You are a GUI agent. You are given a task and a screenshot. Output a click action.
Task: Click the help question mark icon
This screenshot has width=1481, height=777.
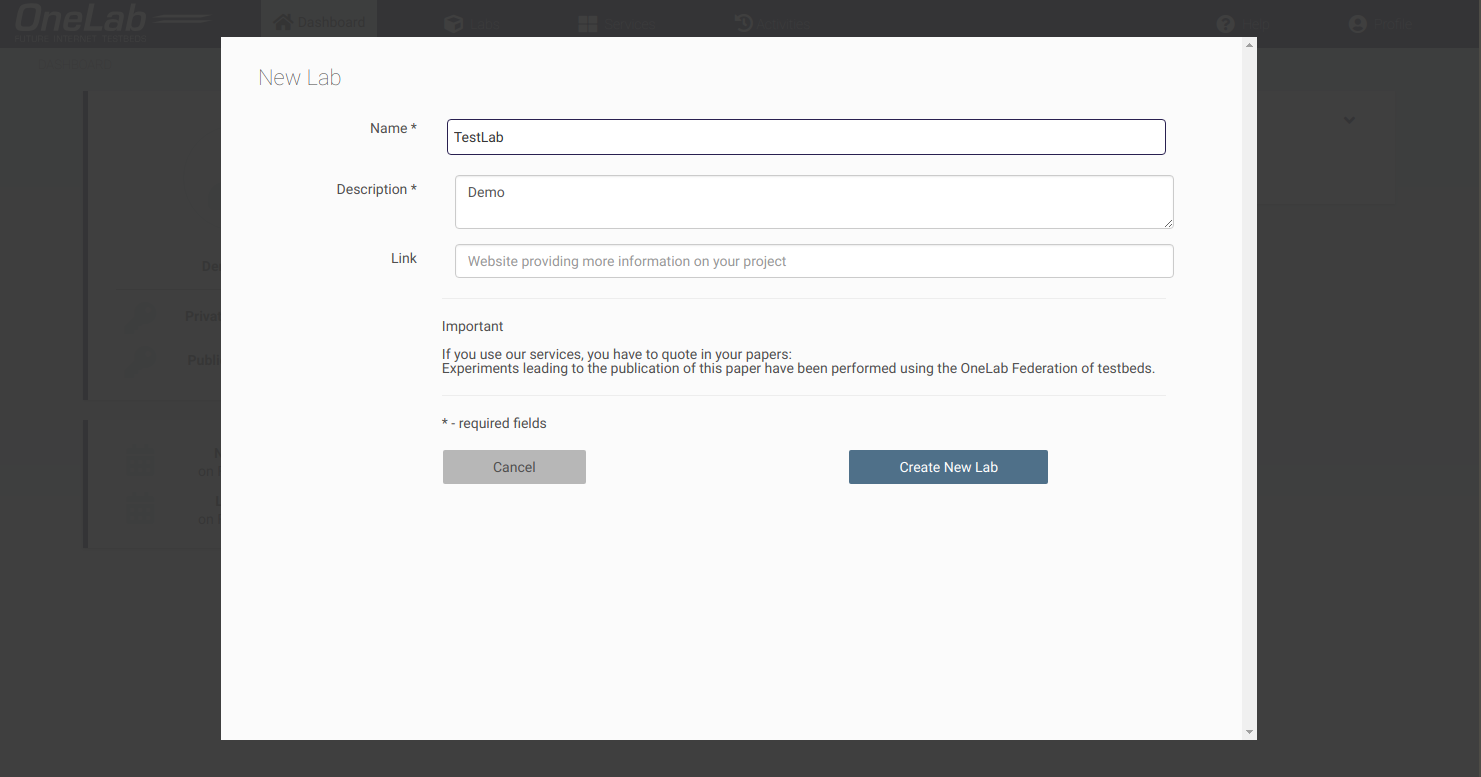(1225, 23)
